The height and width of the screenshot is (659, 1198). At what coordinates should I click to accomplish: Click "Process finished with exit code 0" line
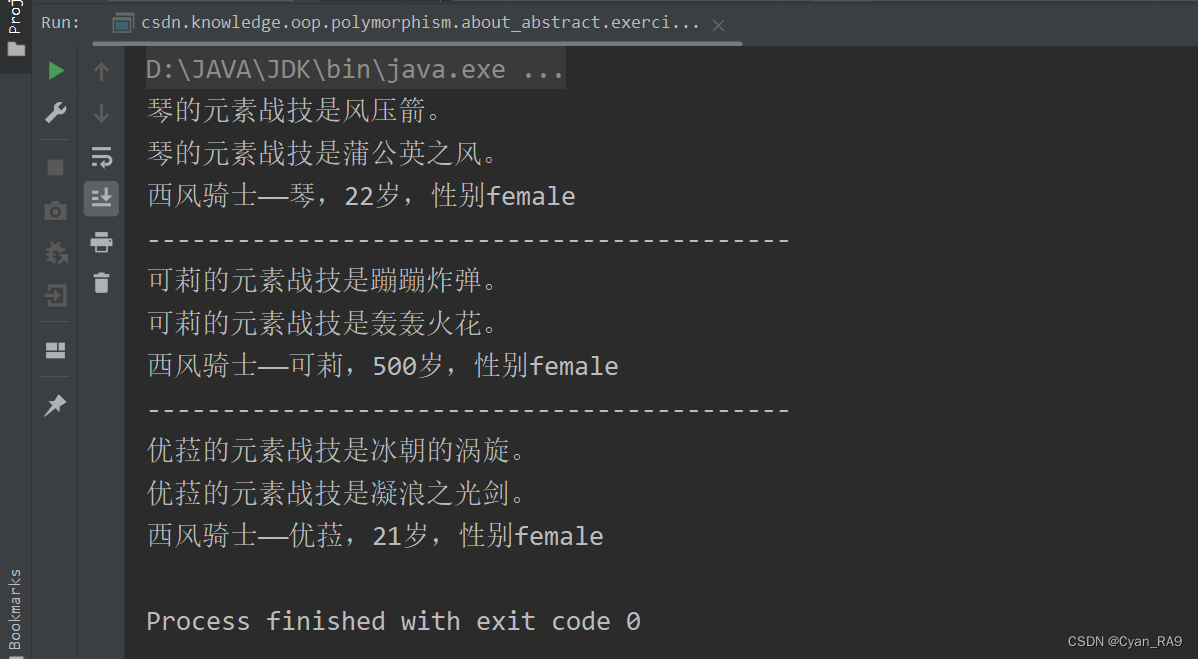[393, 621]
